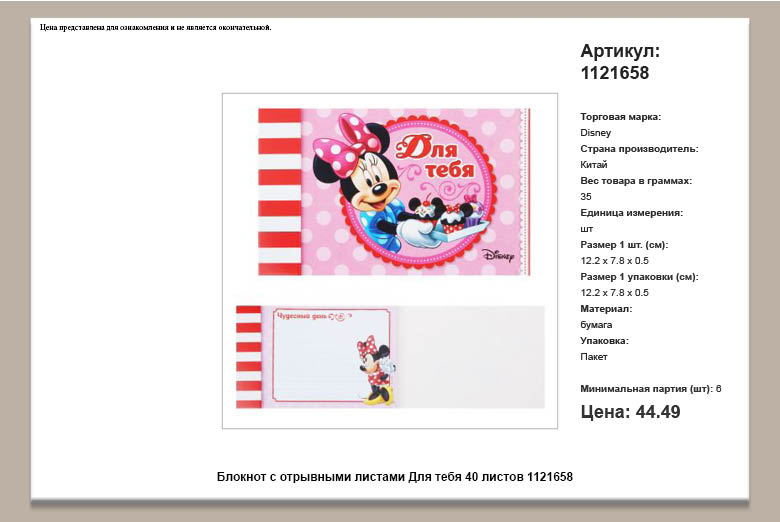This screenshot has height=522, width=780.
Task: Click the material value 'бумага'
Action: pyautogui.click(x=596, y=325)
